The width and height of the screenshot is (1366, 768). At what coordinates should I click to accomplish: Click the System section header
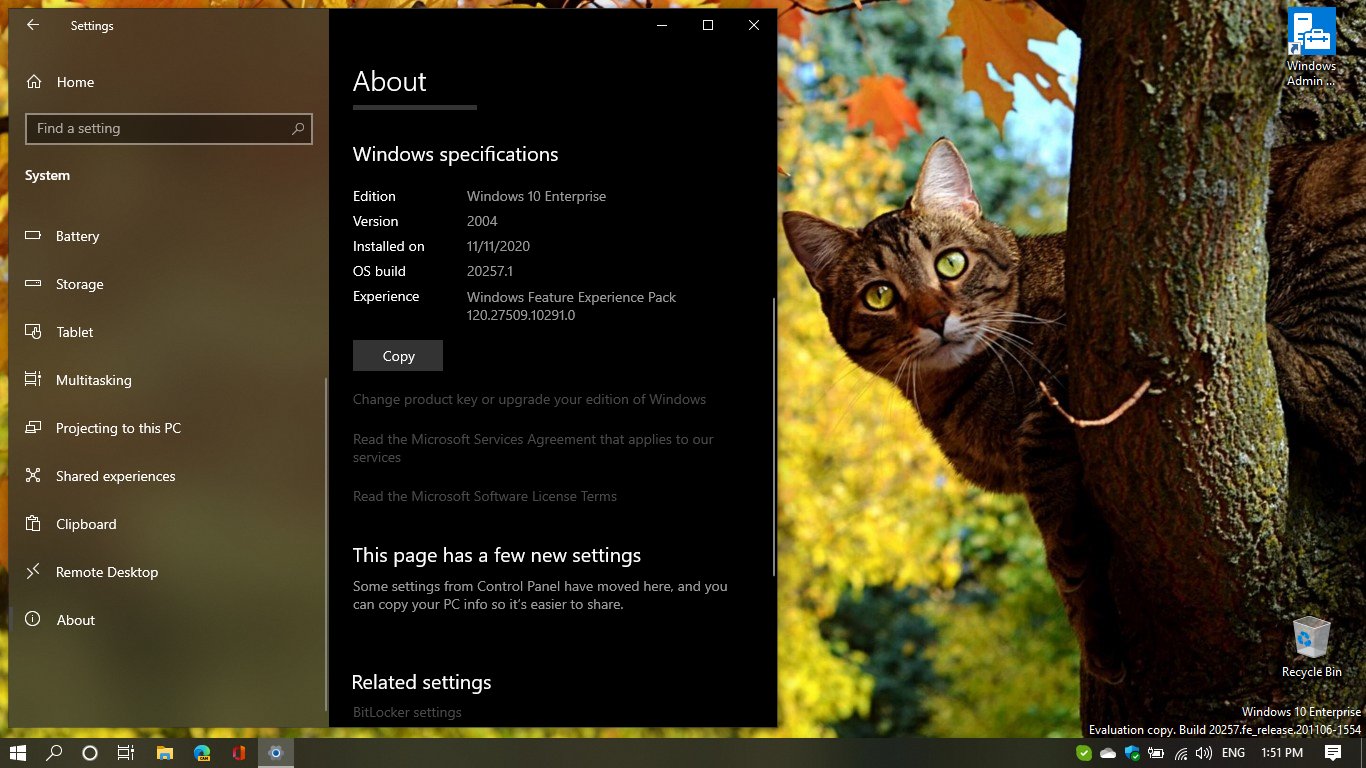[47, 175]
